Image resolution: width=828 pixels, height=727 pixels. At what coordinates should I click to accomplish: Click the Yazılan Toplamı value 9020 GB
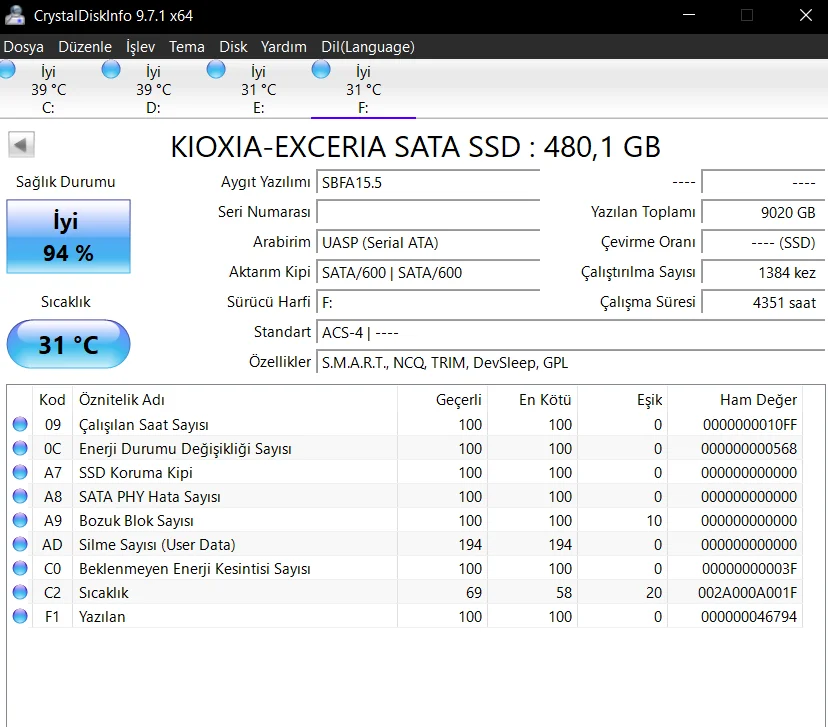(x=763, y=213)
